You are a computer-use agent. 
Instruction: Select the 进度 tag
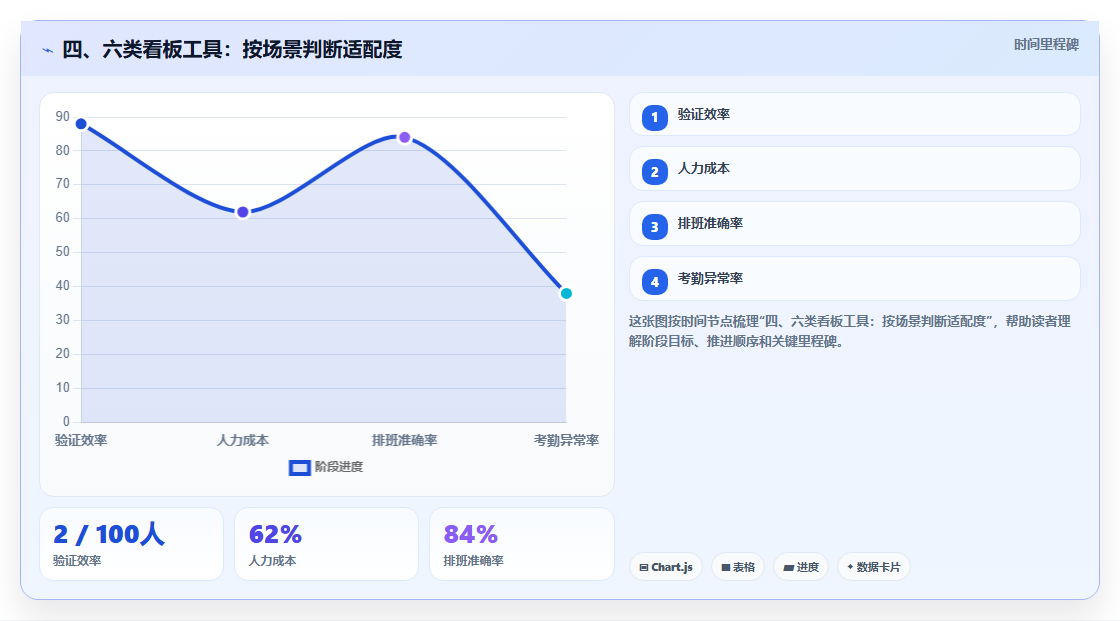[801, 567]
